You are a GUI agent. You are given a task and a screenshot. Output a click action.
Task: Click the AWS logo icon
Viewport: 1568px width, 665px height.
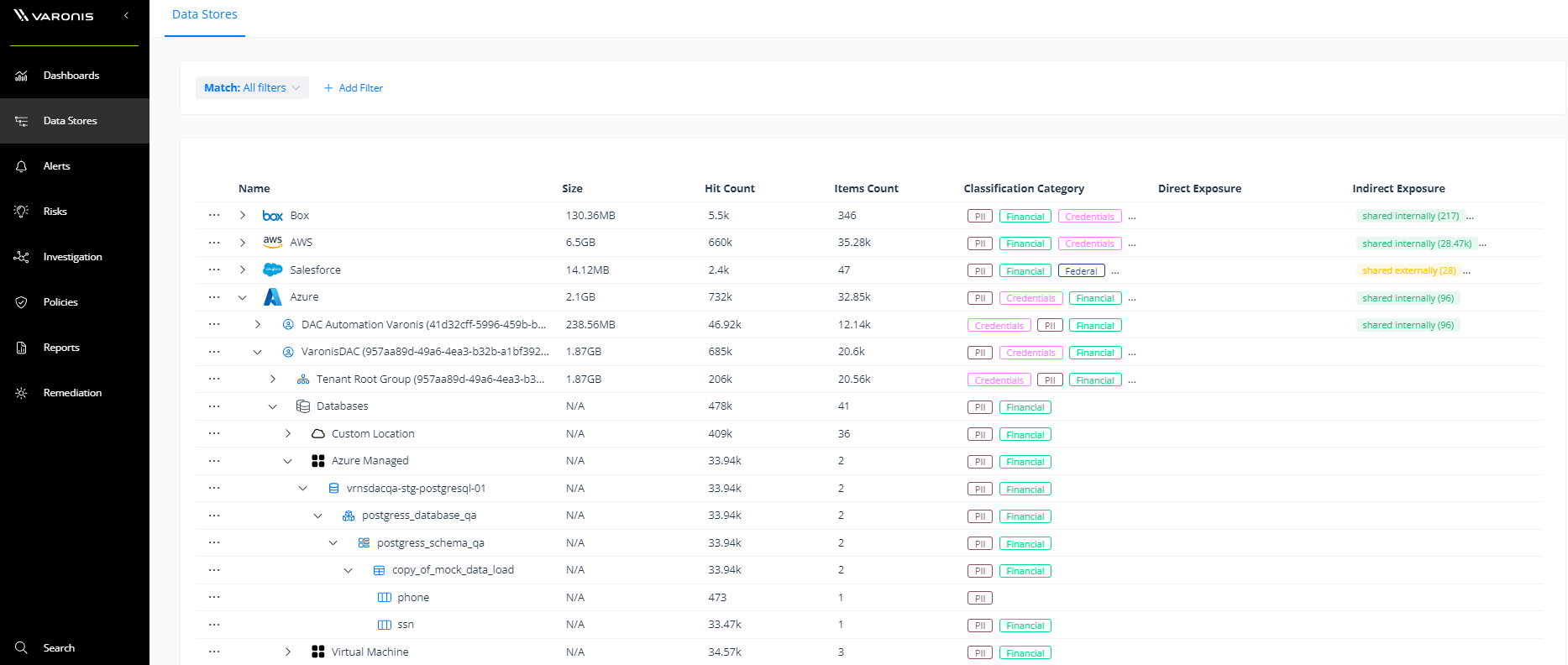tap(272, 242)
